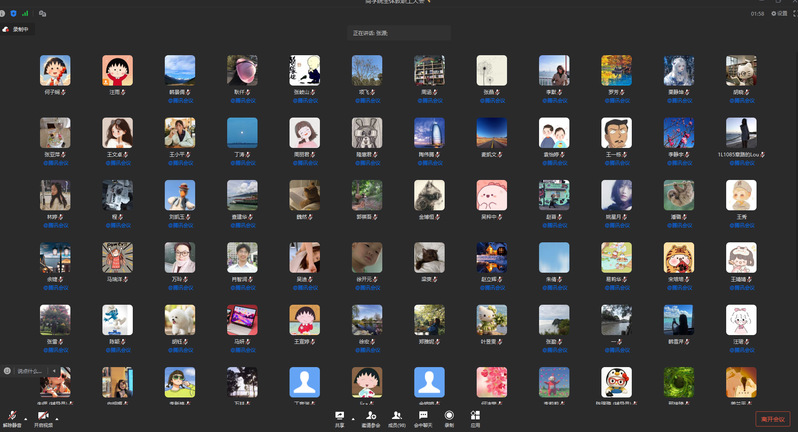Expand the share screen options arrow
This screenshot has width=798, height=432.
click(x=353, y=415)
